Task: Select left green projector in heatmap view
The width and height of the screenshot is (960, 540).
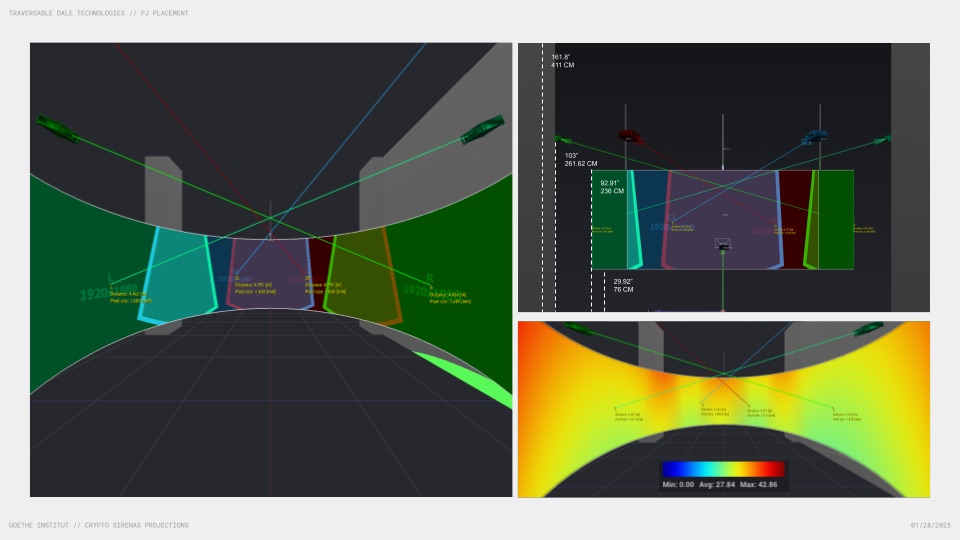Action: click(578, 329)
